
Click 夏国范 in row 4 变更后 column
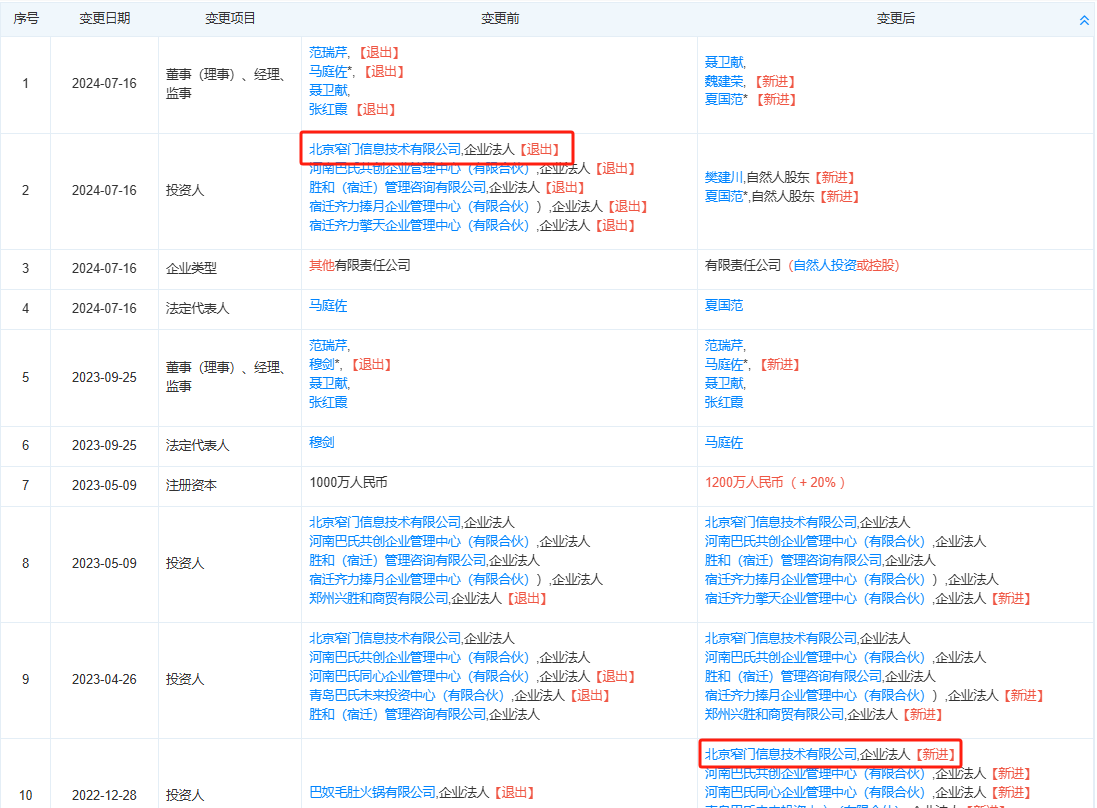pyautogui.click(x=724, y=306)
